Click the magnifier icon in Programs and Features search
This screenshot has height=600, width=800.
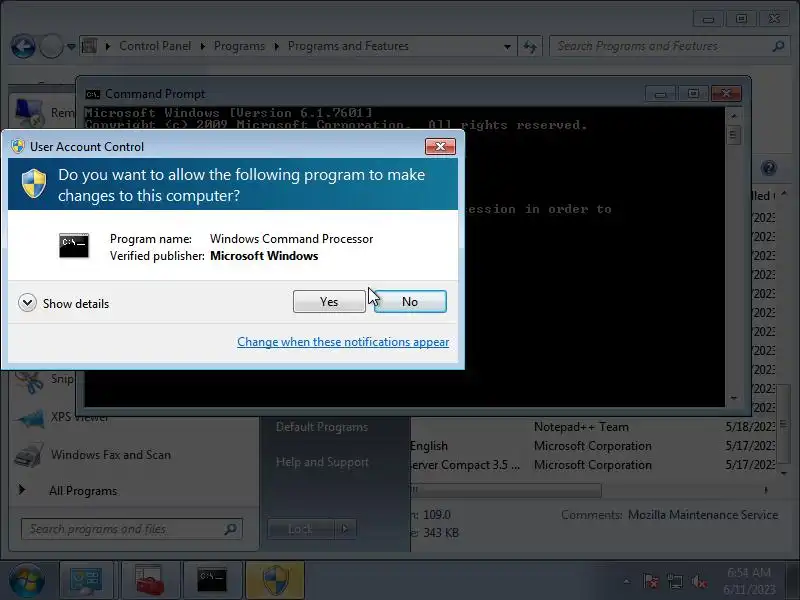coord(779,46)
